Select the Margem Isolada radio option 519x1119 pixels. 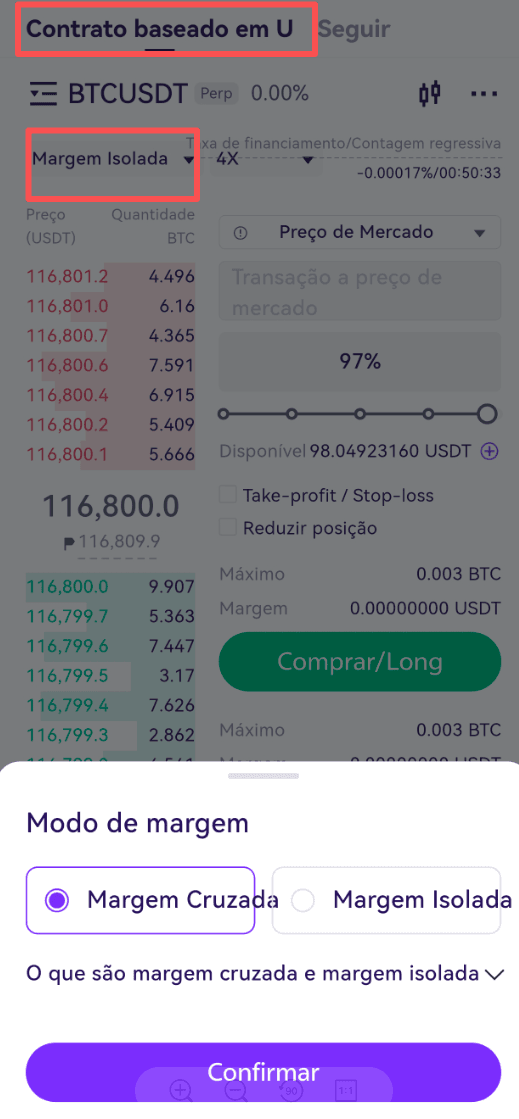[386, 900]
